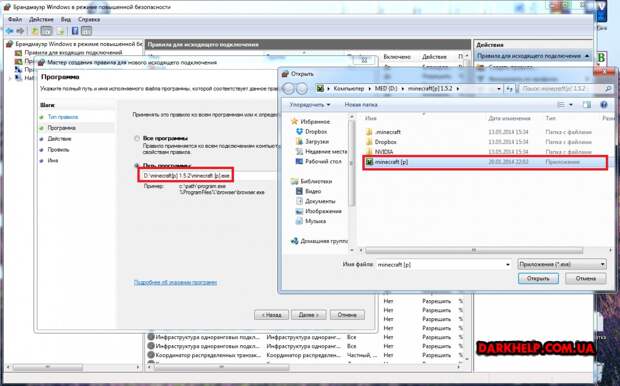Open the Имя файла dropdown arrow
Viewport: 620px width, 386px height.
coord(508,265)
